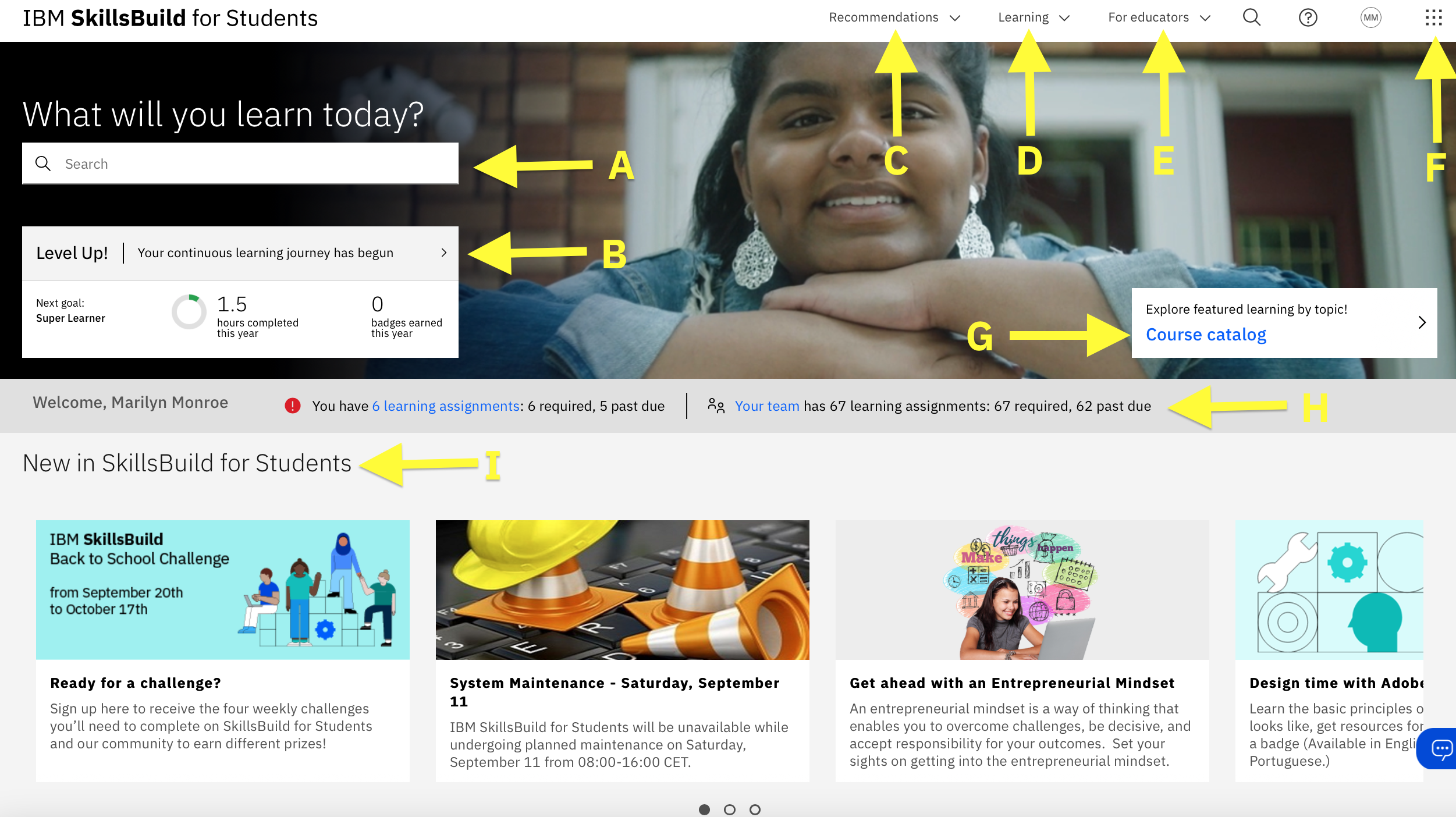Click 'Welcome, Marilyn Monroe' text
The width and height of the screenshot is (1456, 817).
point(130,402)
